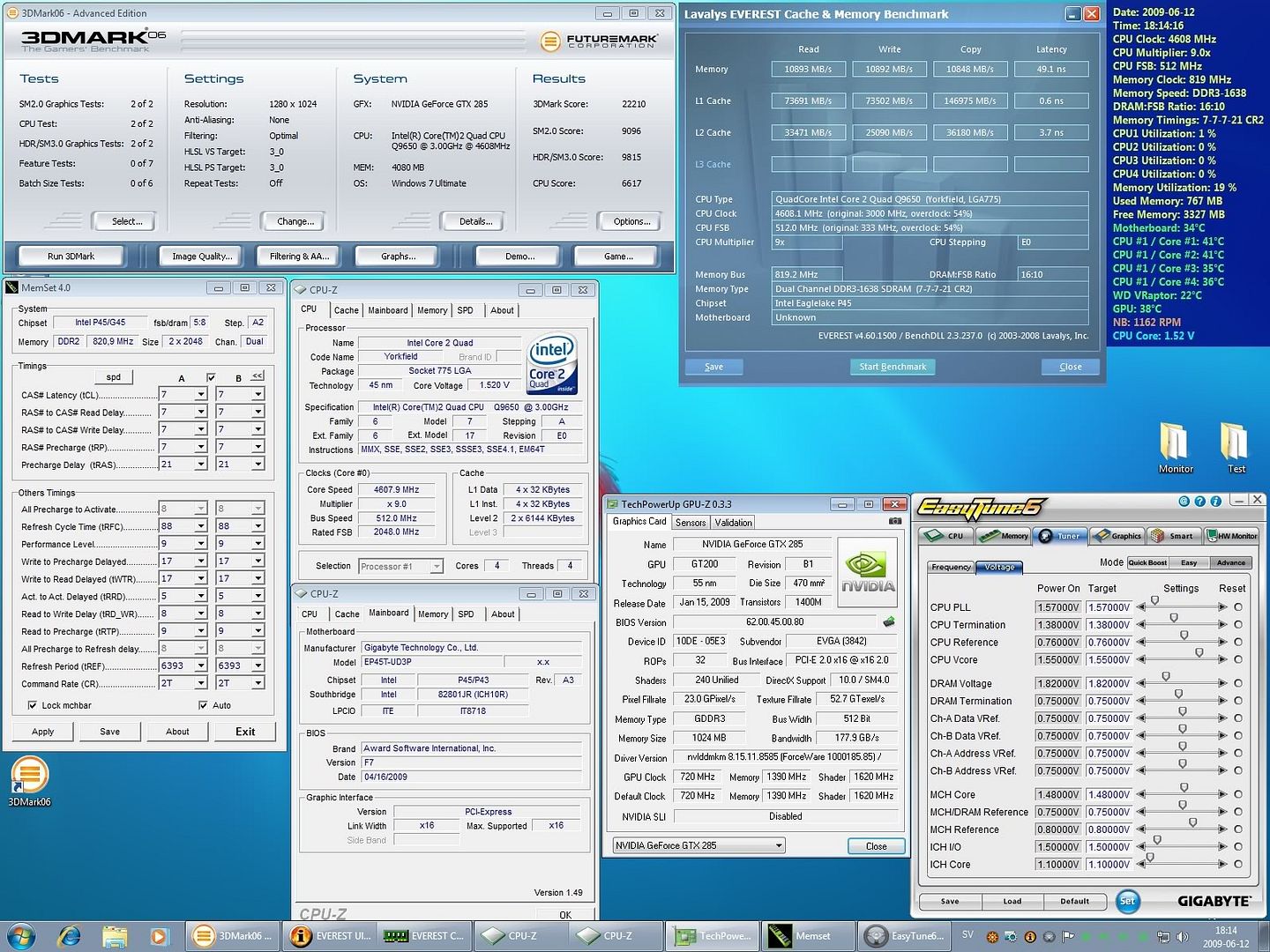Open Command Rate (CR) channel A dropdown
Screen dimensions: 1270x952
201,683
